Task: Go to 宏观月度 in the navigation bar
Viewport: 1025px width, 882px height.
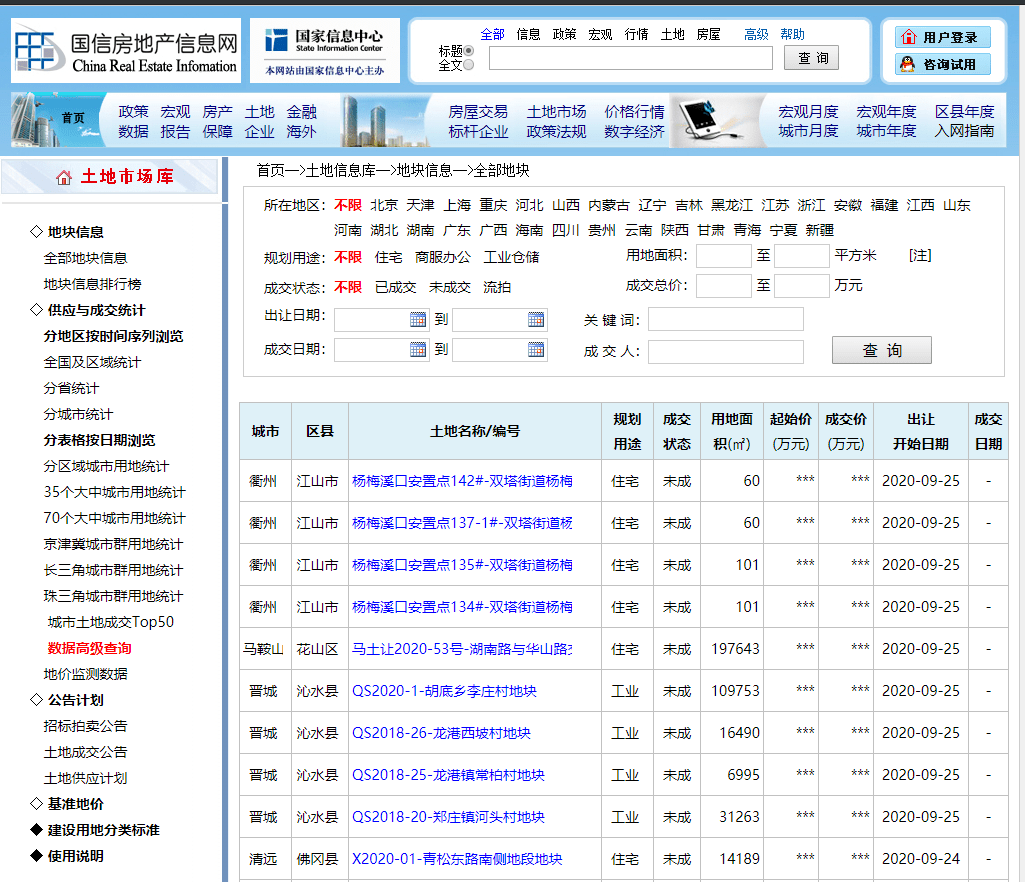Action: [808, 112]
